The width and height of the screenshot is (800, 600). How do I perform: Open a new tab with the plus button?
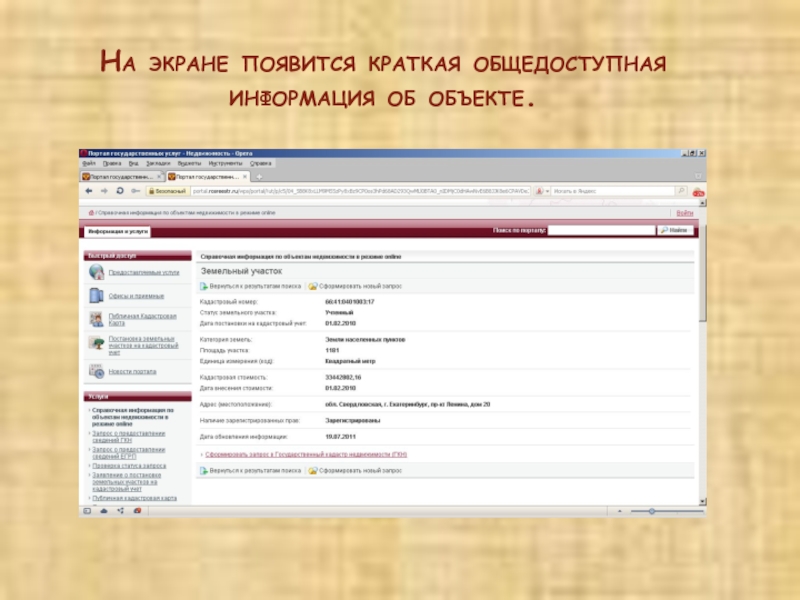(x=259, y=177)
